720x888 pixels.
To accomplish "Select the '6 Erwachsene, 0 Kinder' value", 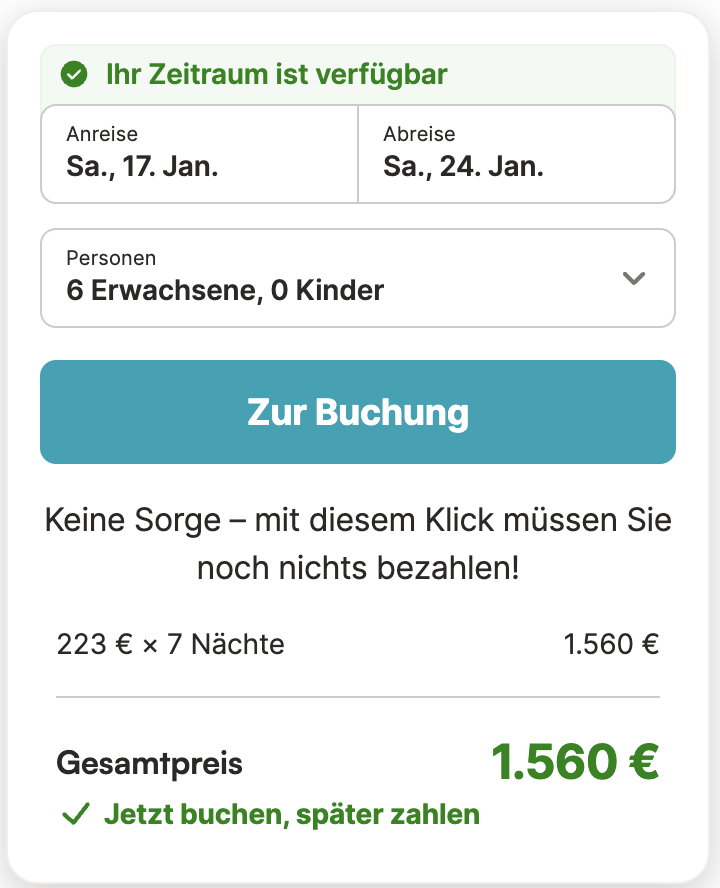I will [225, 291].
